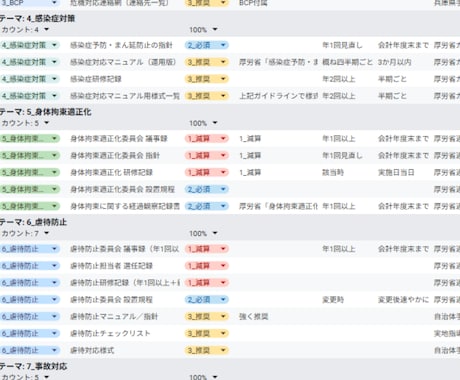Open the 3_推奨 chip for 感染症対応マニュアル（運用版）

(207, 62)
